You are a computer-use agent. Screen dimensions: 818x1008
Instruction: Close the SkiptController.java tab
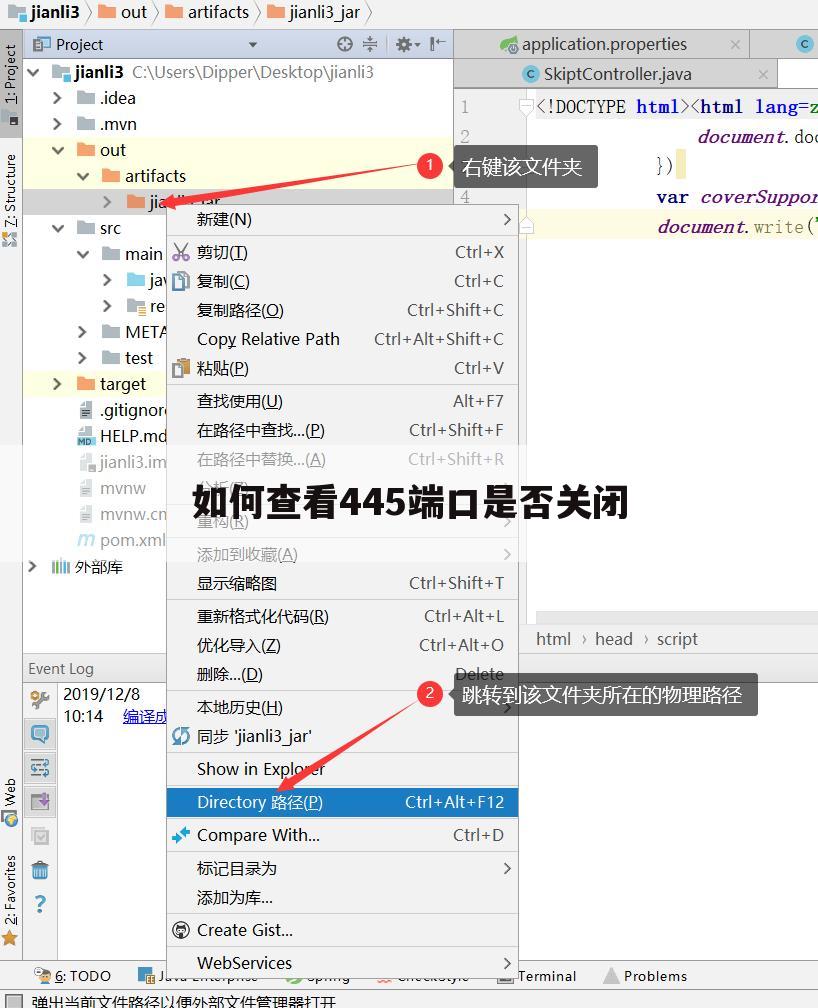(764, 74)
